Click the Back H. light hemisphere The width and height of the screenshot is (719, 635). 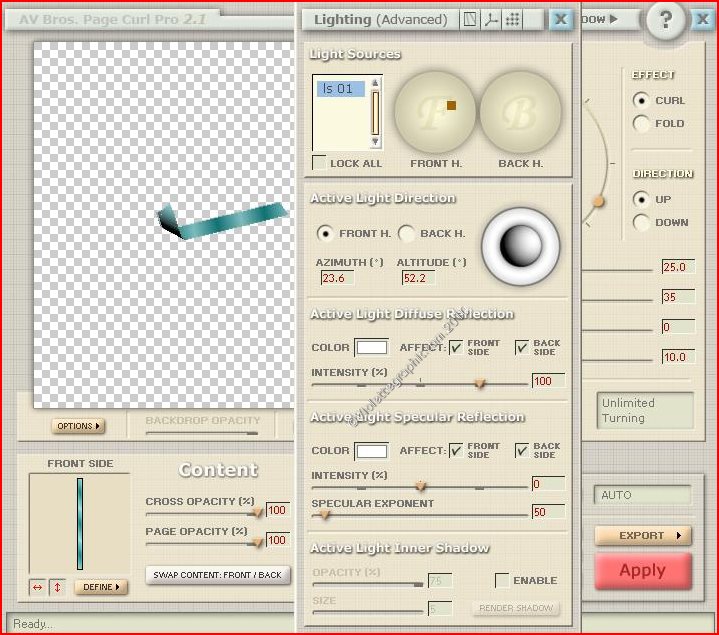520,113
